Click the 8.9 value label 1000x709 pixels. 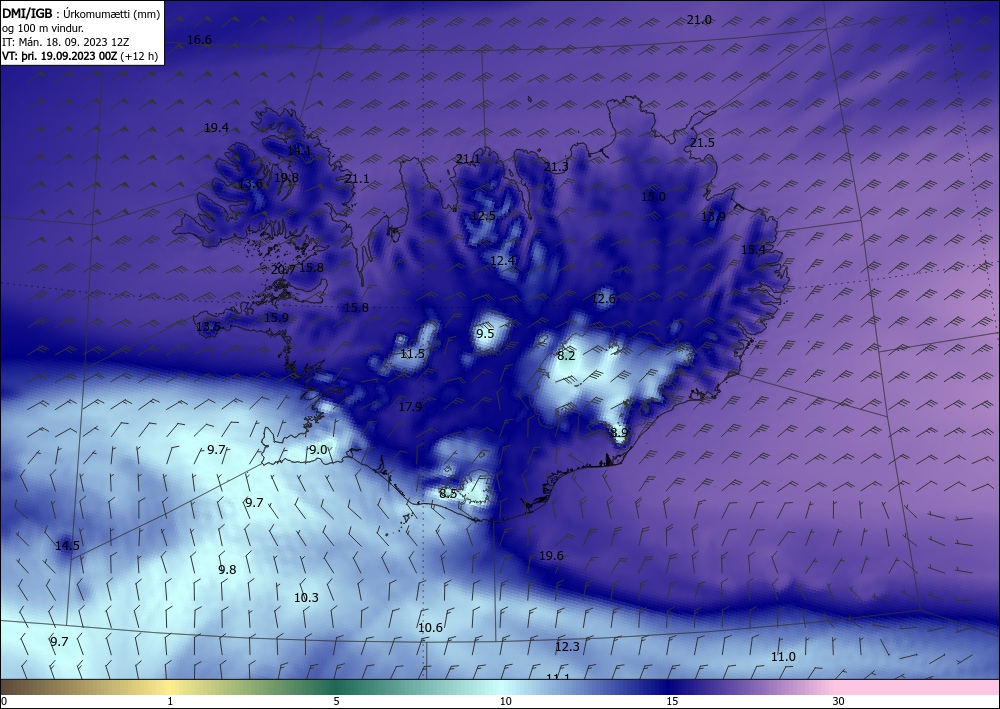(x=619, y=433)
